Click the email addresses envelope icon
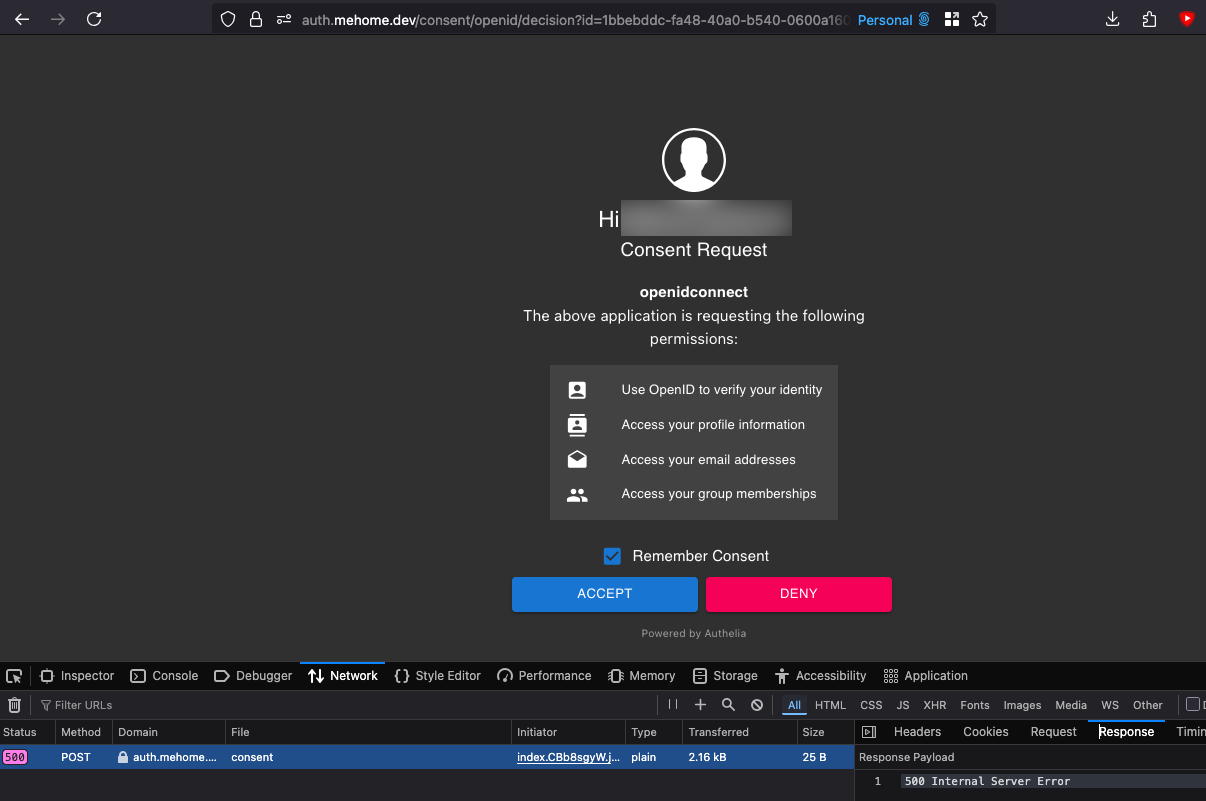The image size is (1206, 801). coord(577,460)
